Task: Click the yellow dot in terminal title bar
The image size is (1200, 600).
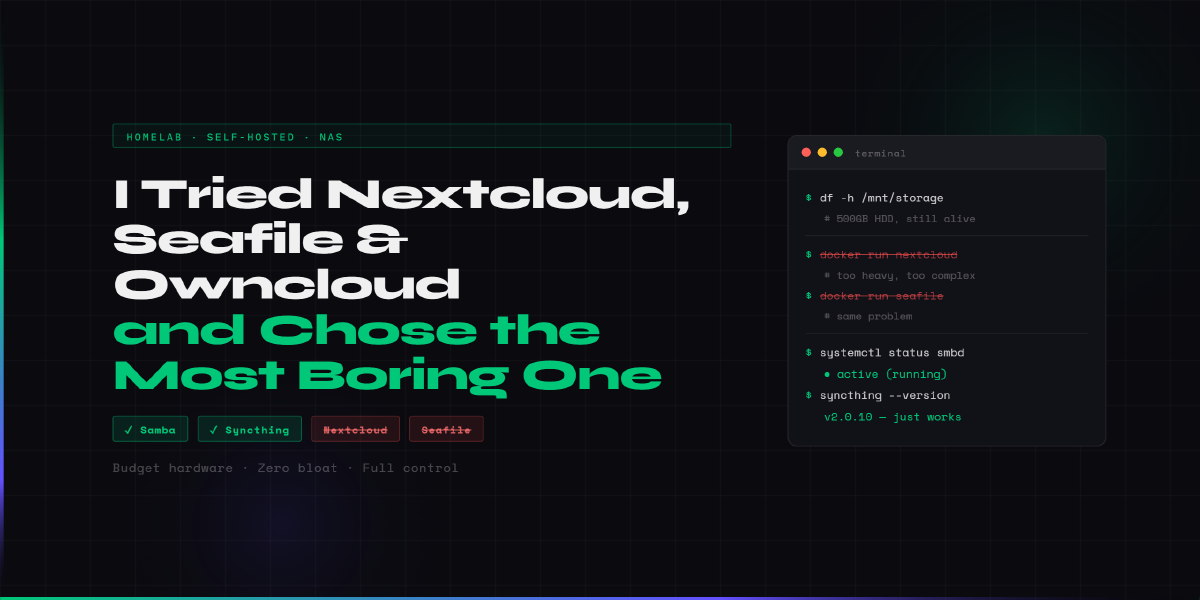Action: [x=822, y=153]
